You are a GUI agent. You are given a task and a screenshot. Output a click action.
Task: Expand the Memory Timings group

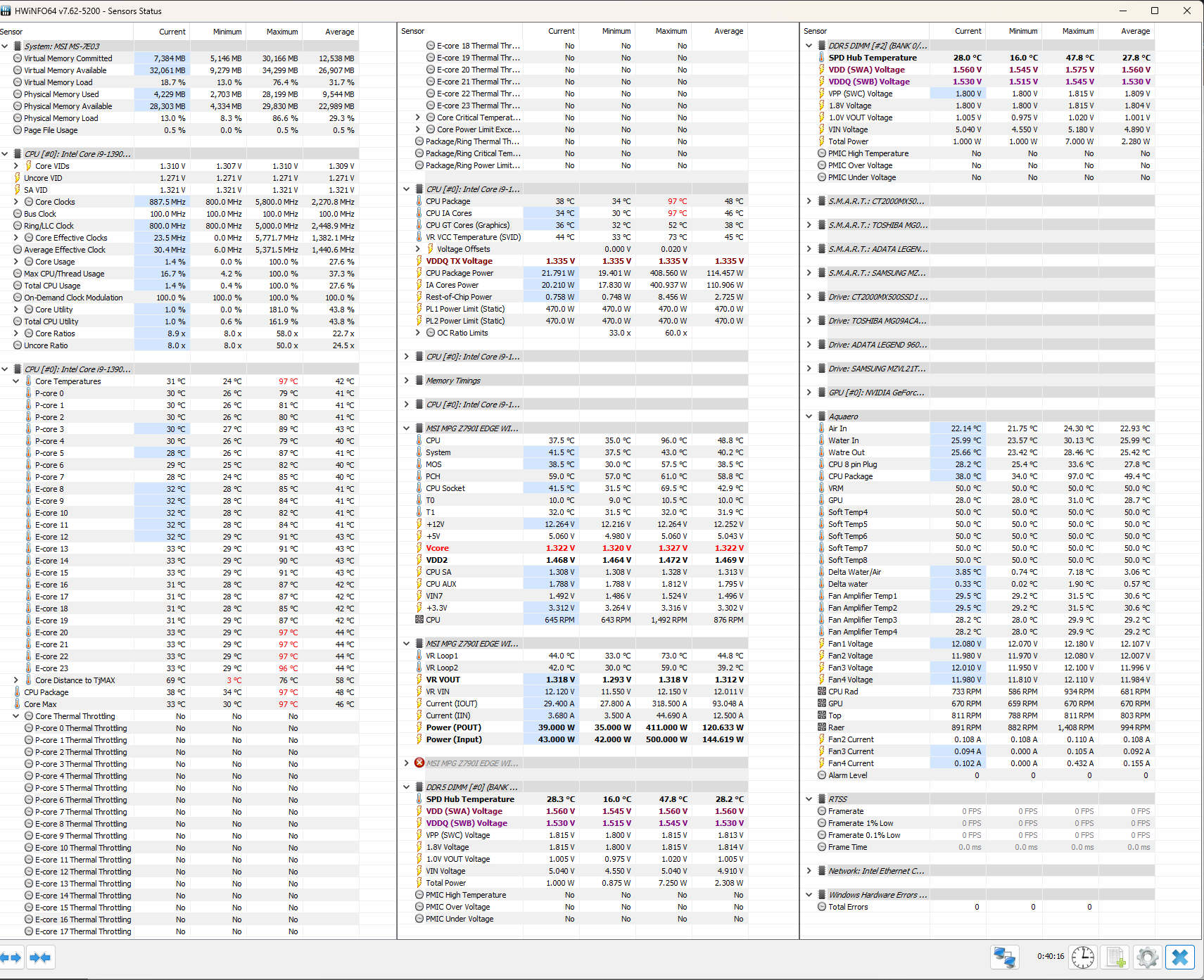click(407, 381)
